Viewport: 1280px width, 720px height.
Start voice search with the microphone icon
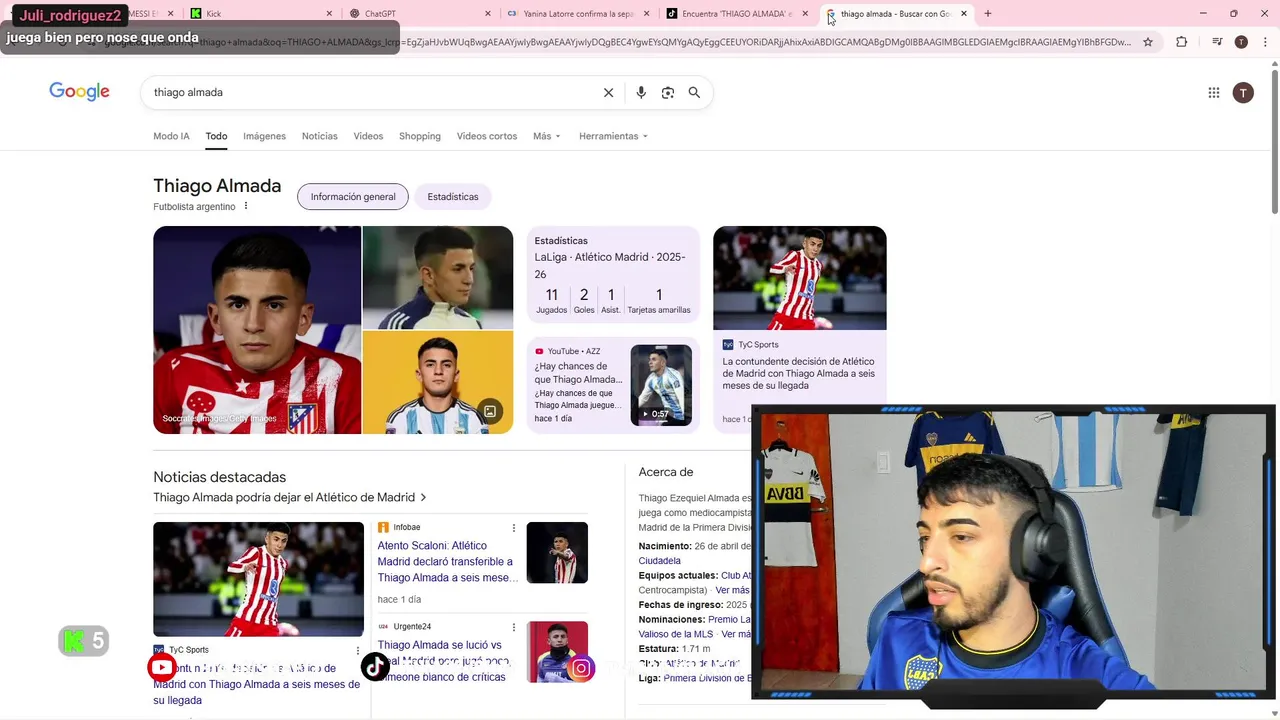pyautogui.click(x=641, y=92)
